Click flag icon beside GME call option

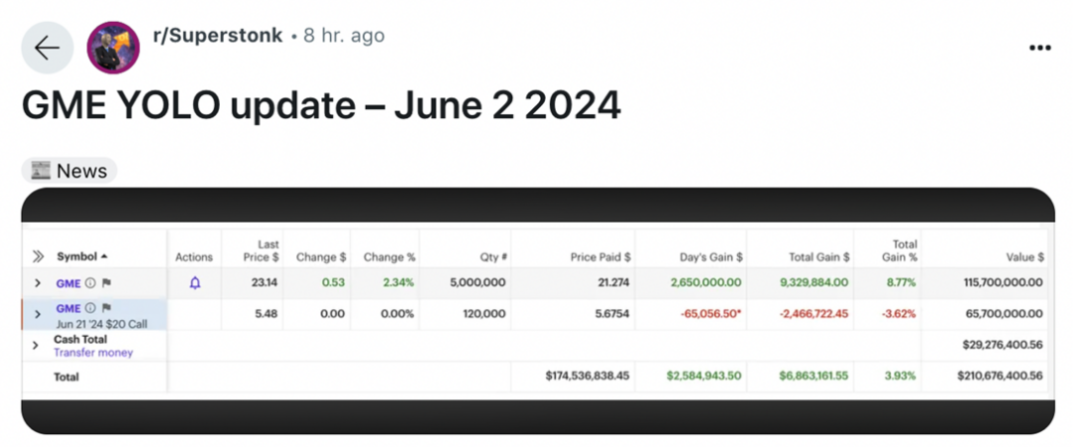coord(107,309)
